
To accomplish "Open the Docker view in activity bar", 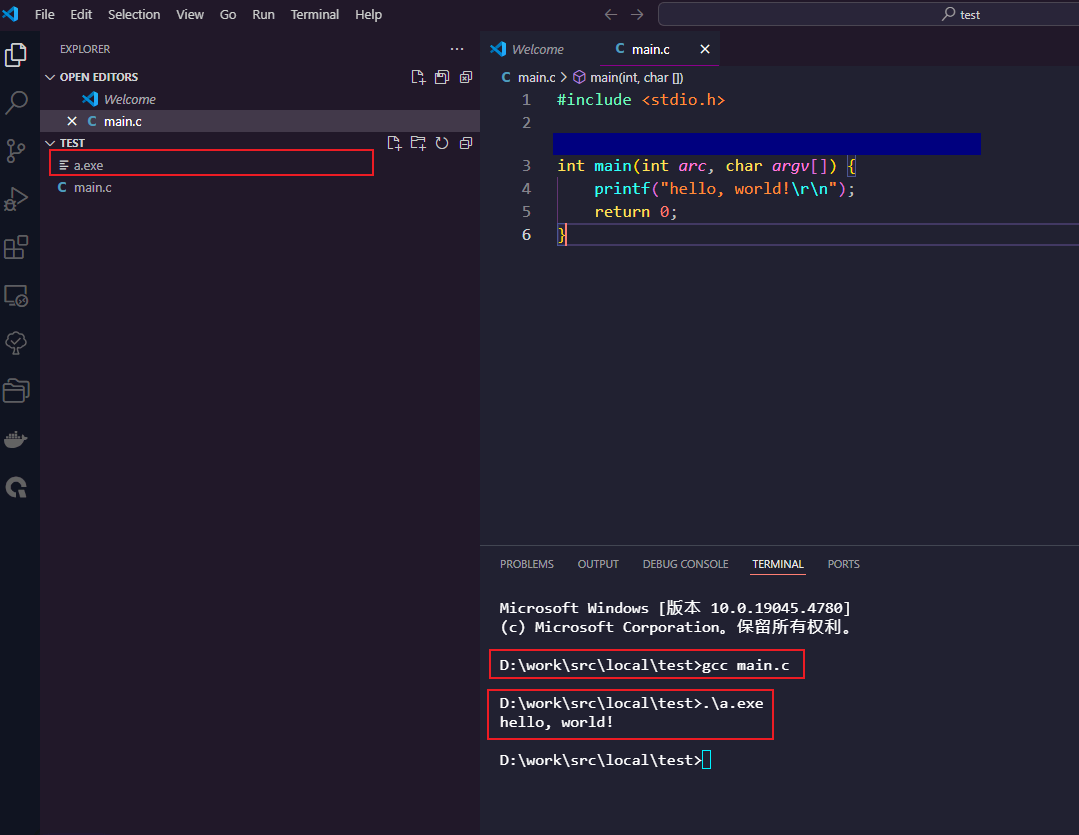I will pyautogui.click(x=16, y=439).
